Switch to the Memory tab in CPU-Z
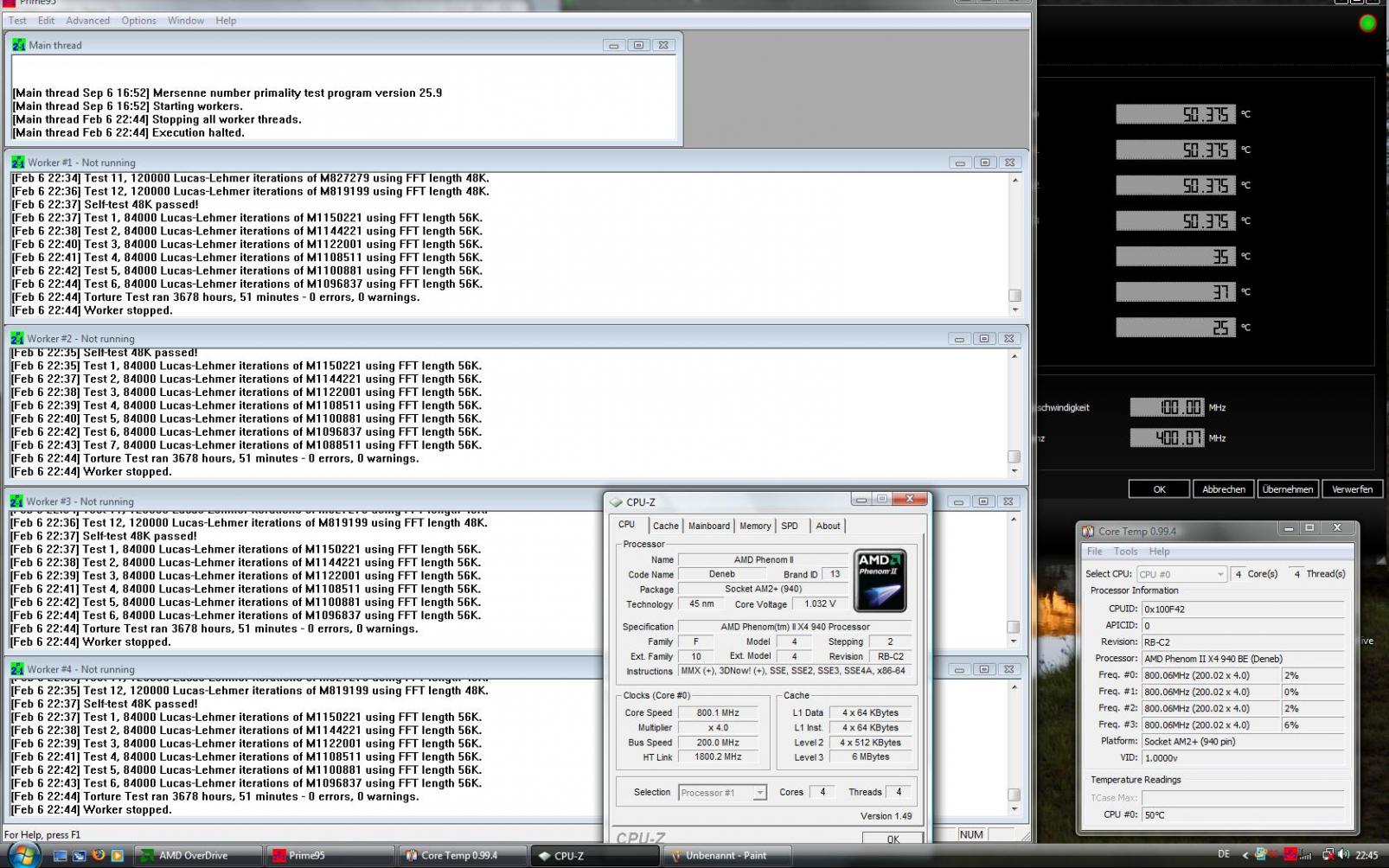The image size is (1389, 868). (x=755, y=526)
